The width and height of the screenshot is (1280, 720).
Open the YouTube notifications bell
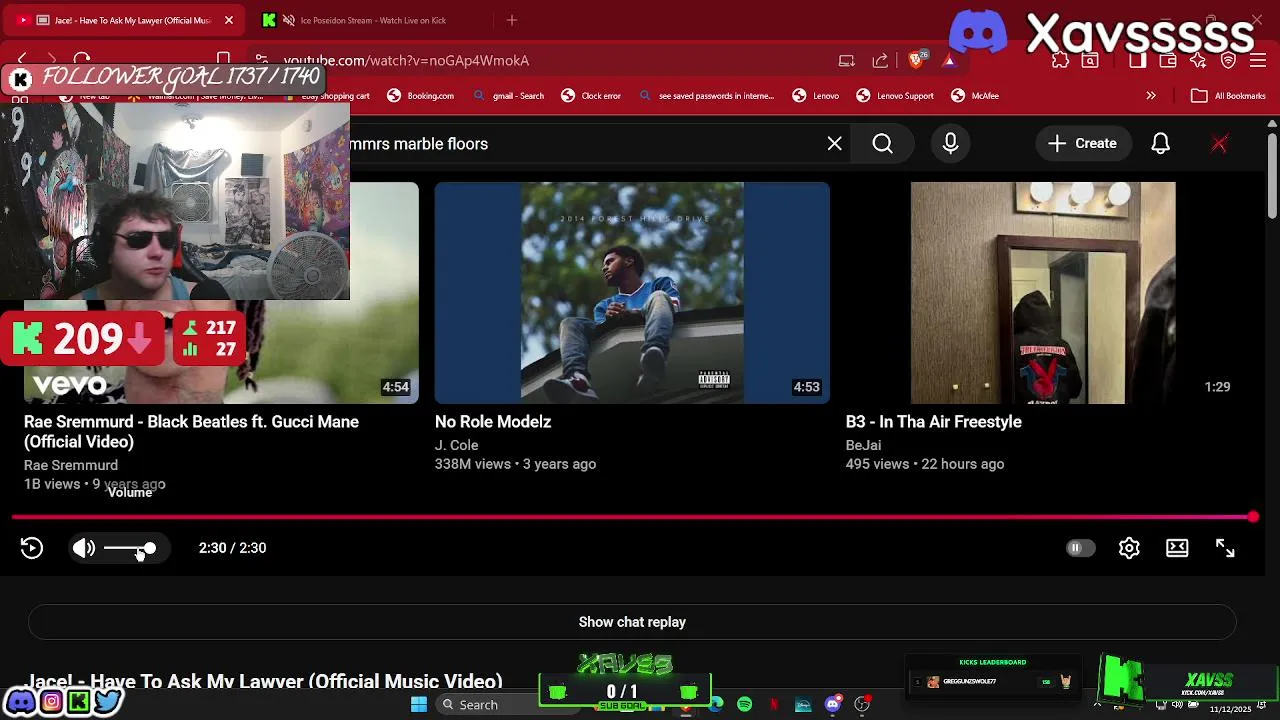(1160, 144)
